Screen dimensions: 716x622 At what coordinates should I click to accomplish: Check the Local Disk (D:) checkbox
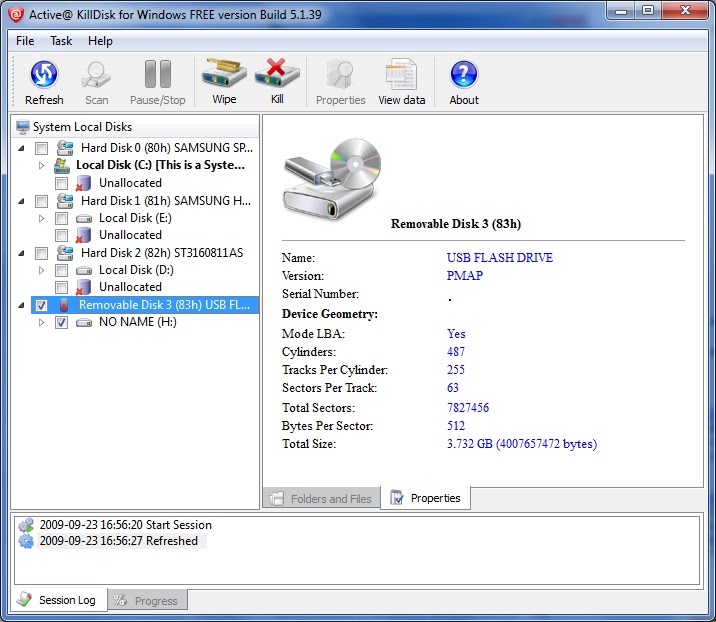pyautogui.click(x=62, y=270)
